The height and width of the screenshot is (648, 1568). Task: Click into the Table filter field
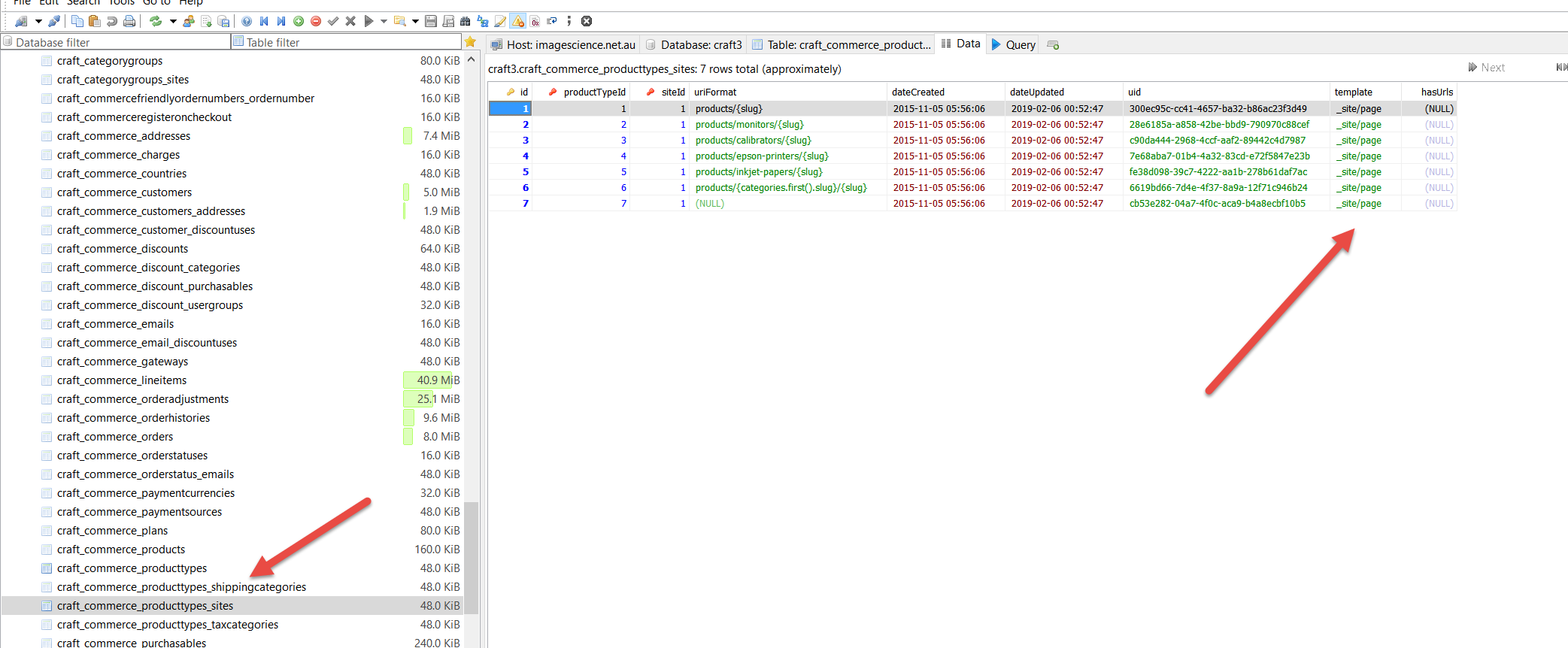(x=346, y=42)
